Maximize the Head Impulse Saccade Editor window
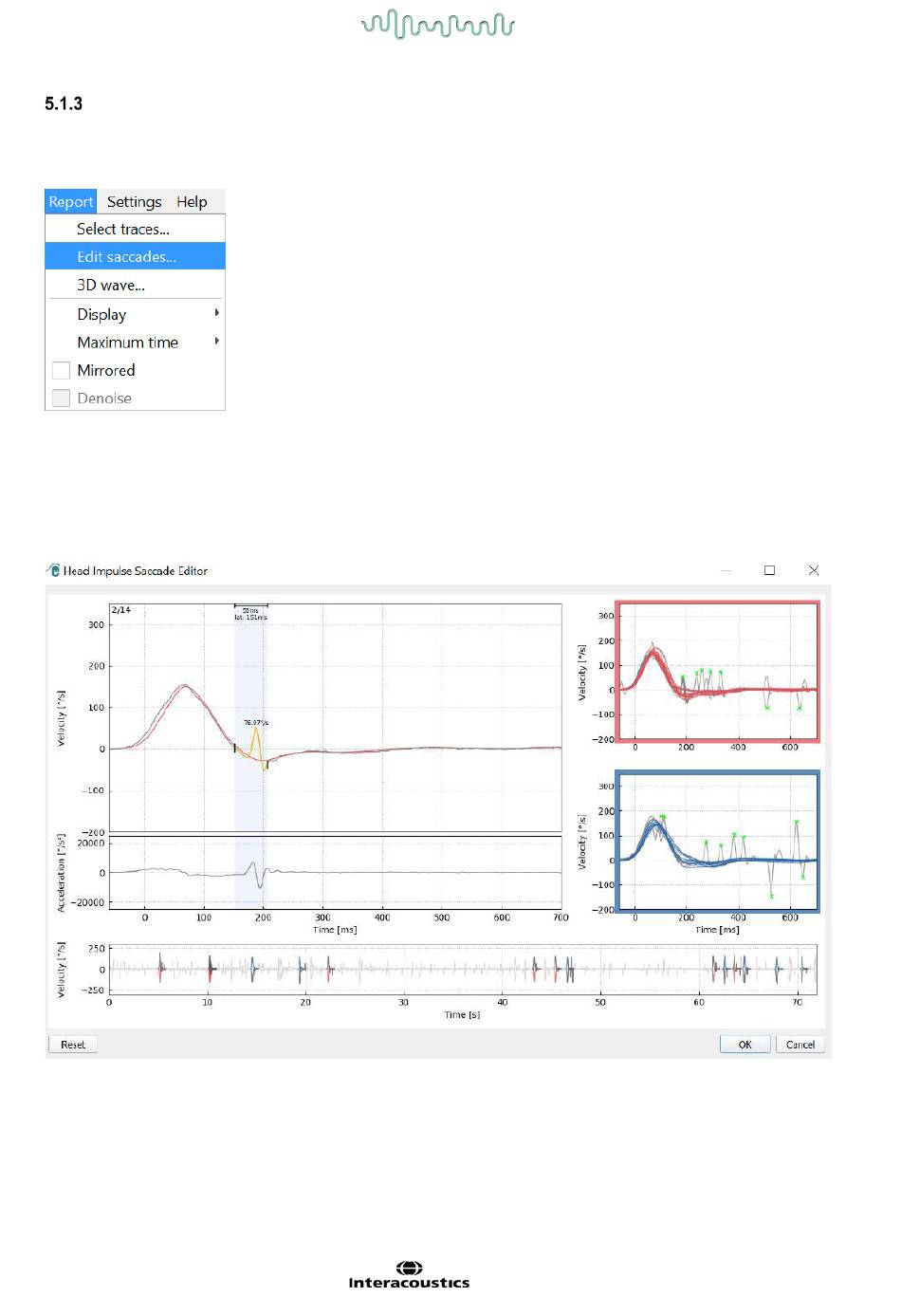 (770, 570)
